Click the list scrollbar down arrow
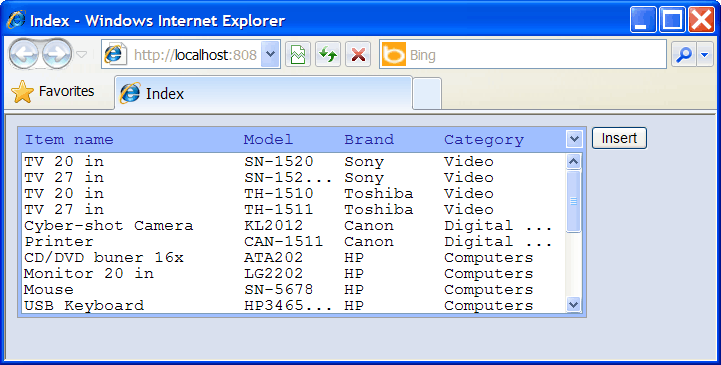 coord(573,304)
